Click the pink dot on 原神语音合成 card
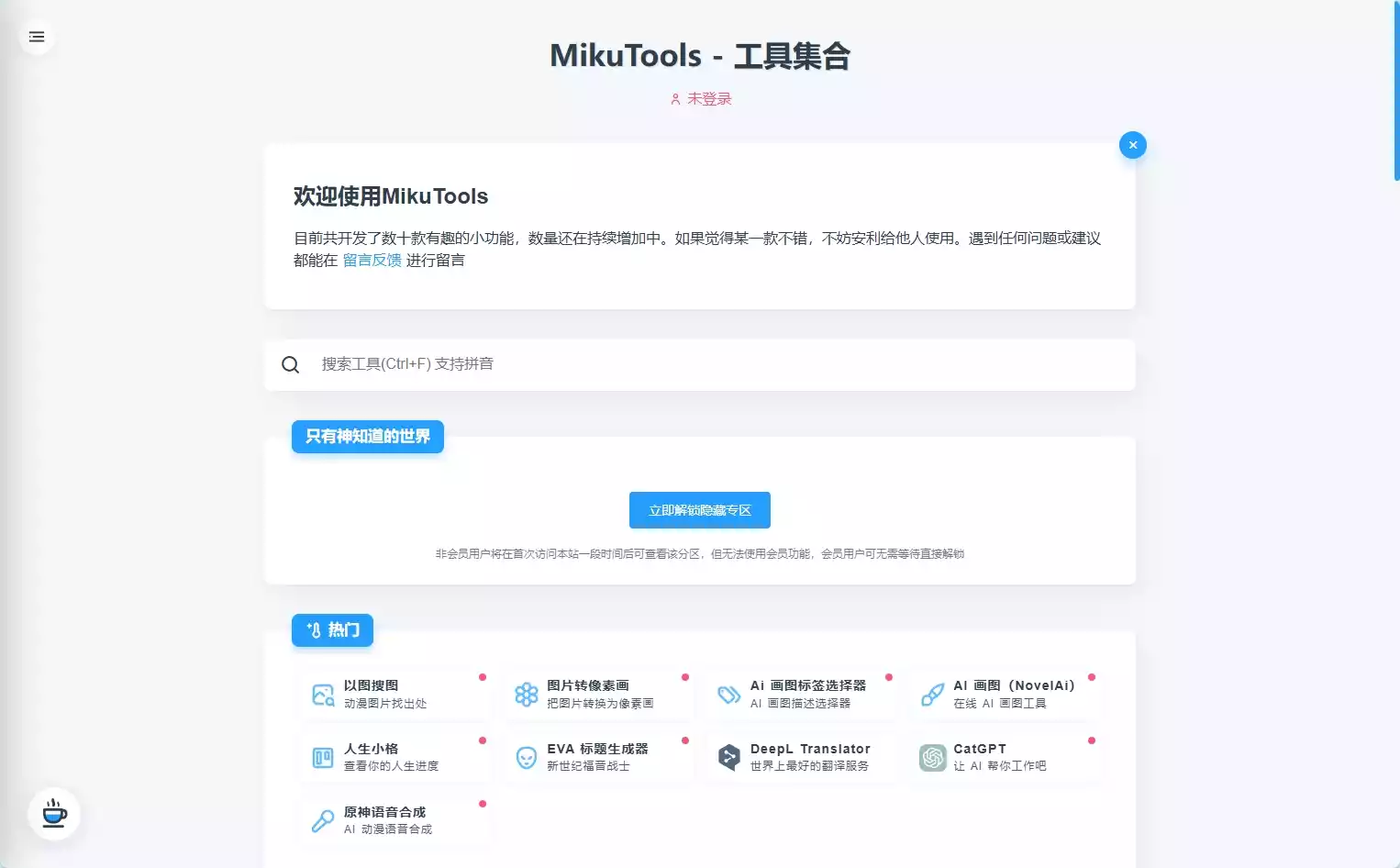This screenshot has height=868, width=1400. click(x=483, y=804)
